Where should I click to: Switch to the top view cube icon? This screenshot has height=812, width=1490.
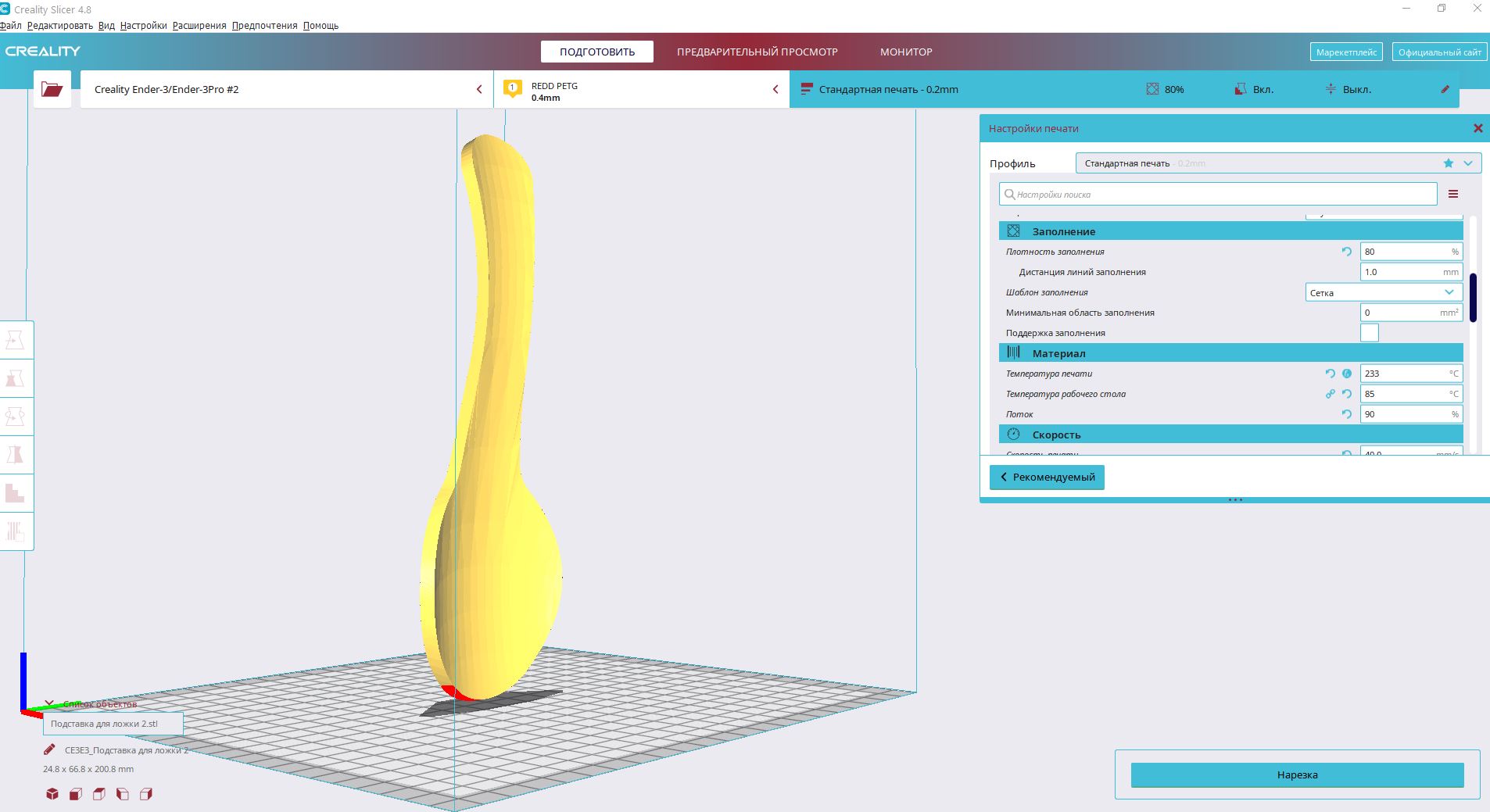(x=98, y=794)
